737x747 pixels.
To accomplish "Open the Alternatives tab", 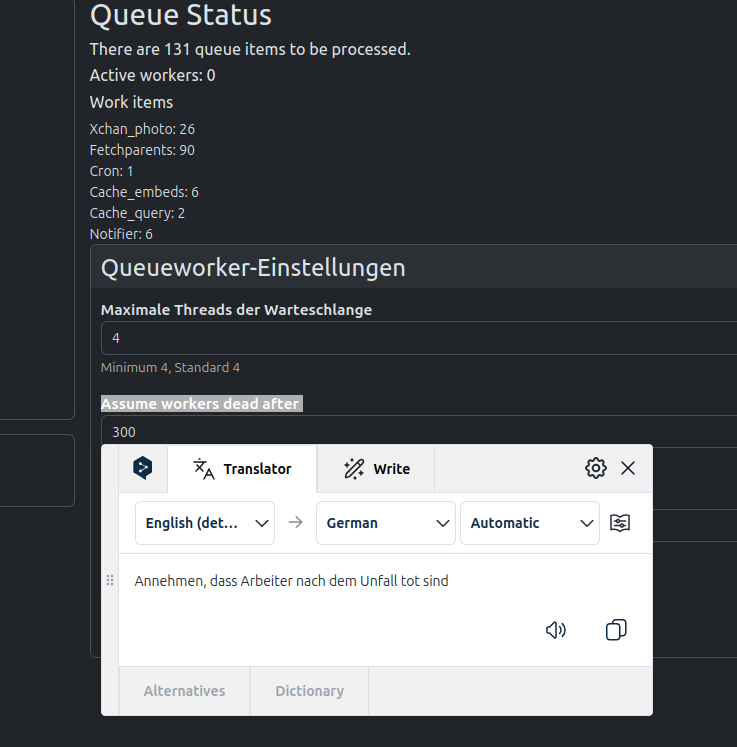I will pyautogui.click(x=184, y=691).
